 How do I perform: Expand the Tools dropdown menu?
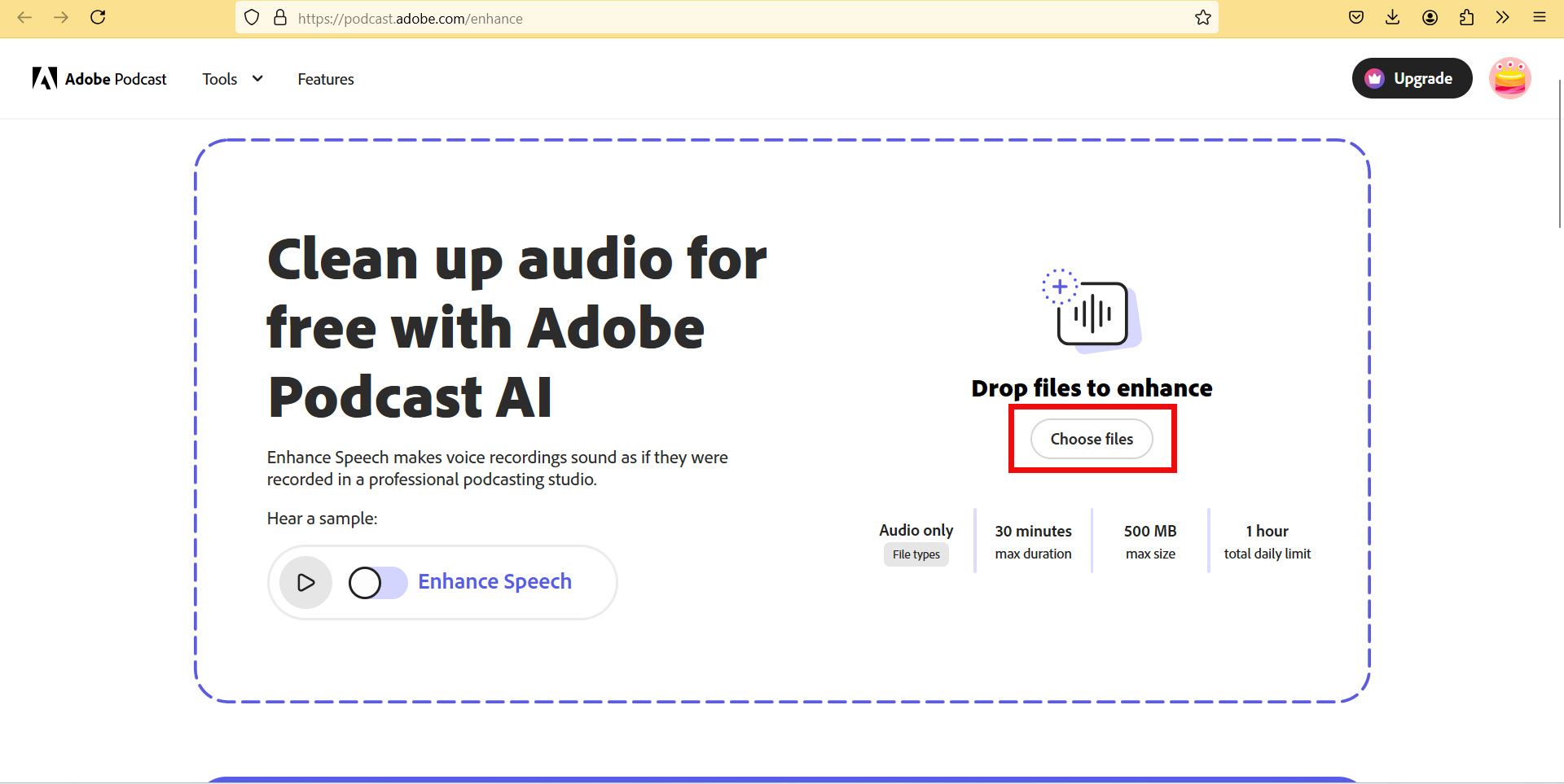click(232, 79)
